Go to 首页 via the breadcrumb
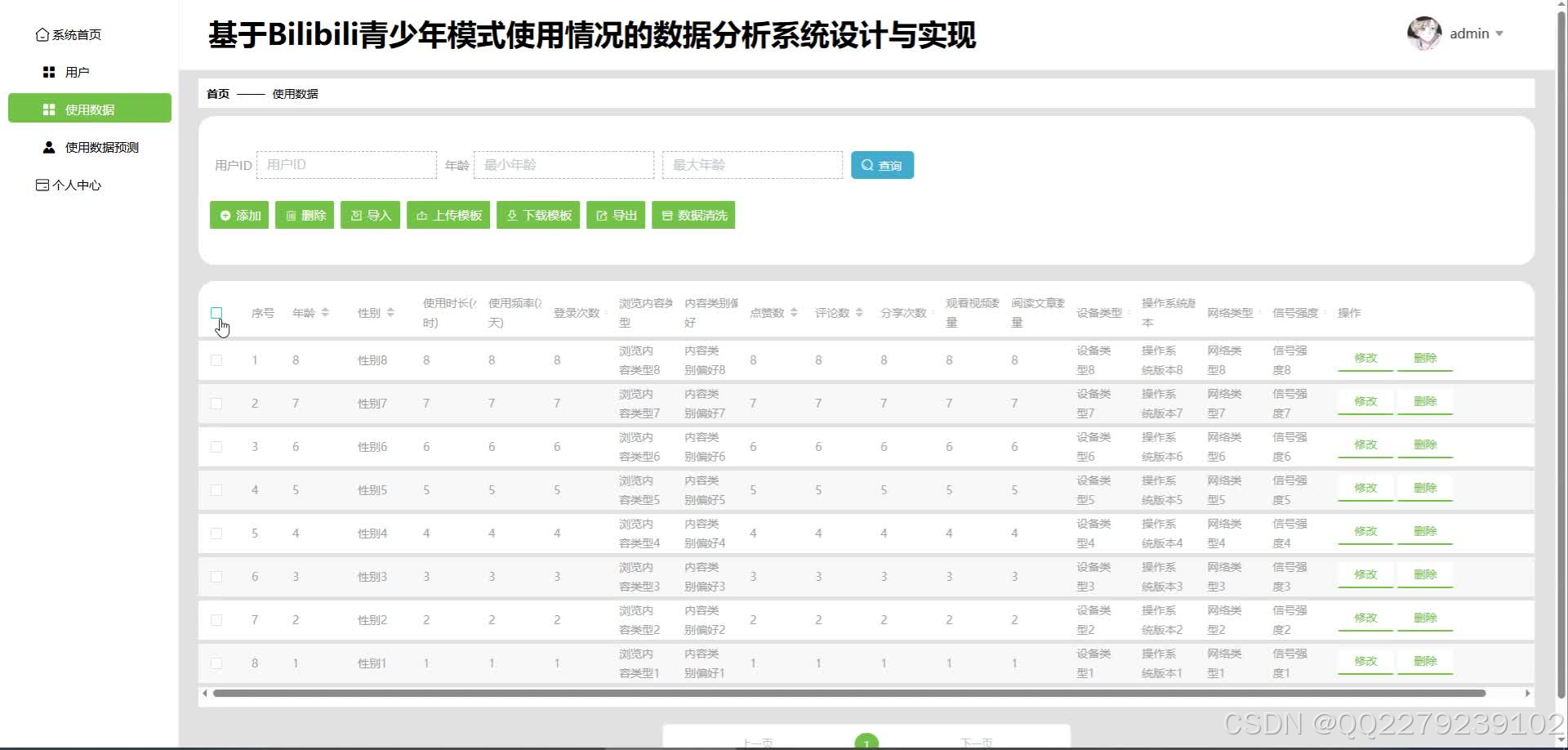 click(217, 93)
